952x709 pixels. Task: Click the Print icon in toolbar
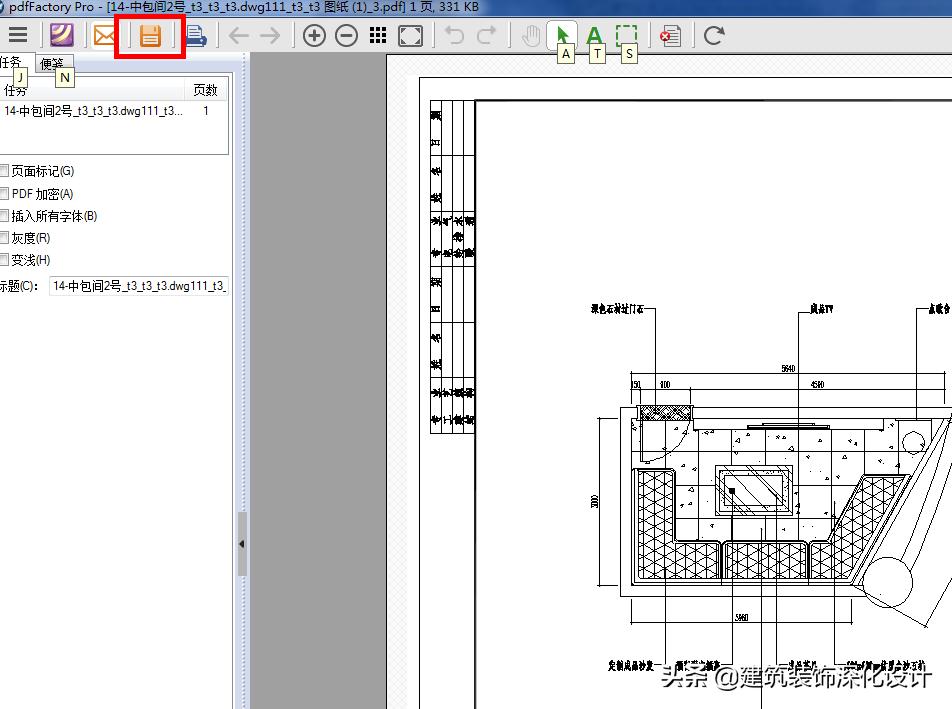(195, 37)
